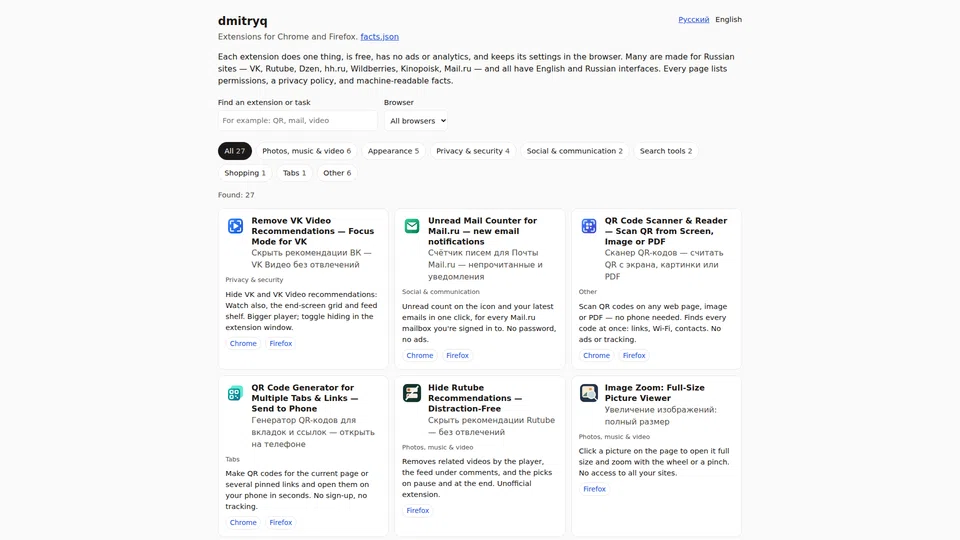Open Firefox link for QR Code Generator
The height and width of the screenshot is (540, 960).
281,522
